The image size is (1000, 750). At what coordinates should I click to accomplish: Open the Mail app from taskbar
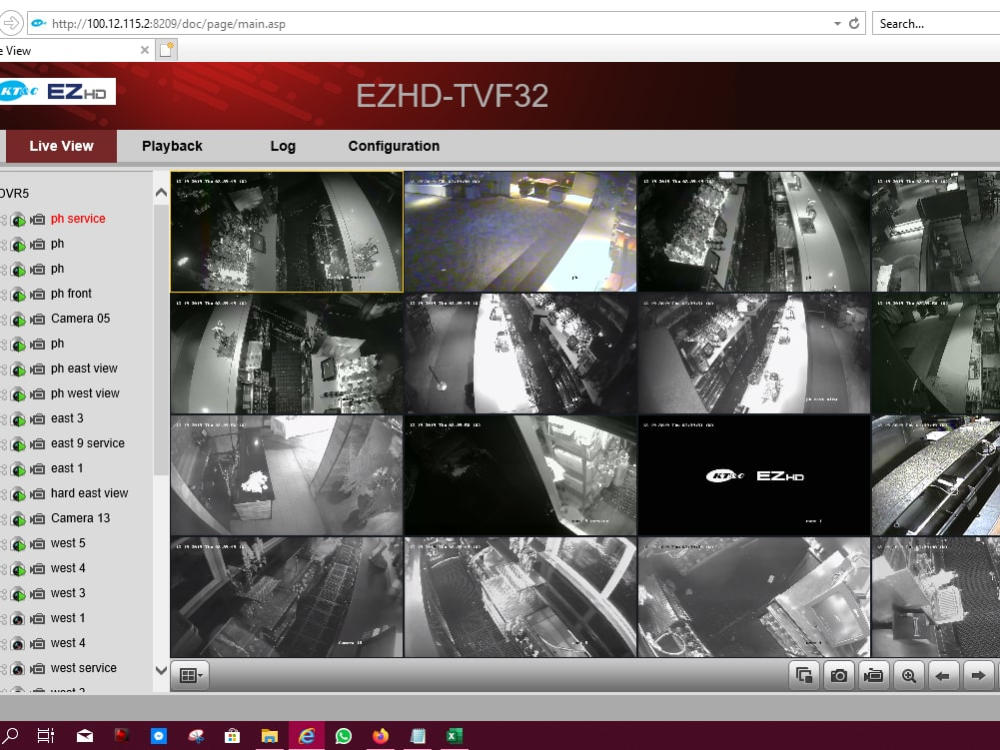tap(85, 736)
